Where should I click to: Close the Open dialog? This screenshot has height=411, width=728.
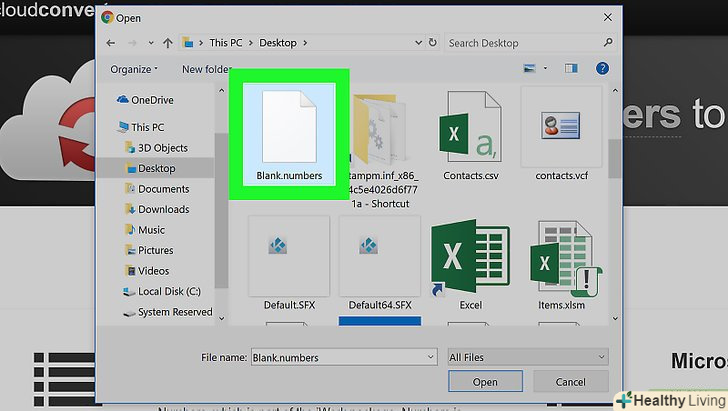[608, 18]
